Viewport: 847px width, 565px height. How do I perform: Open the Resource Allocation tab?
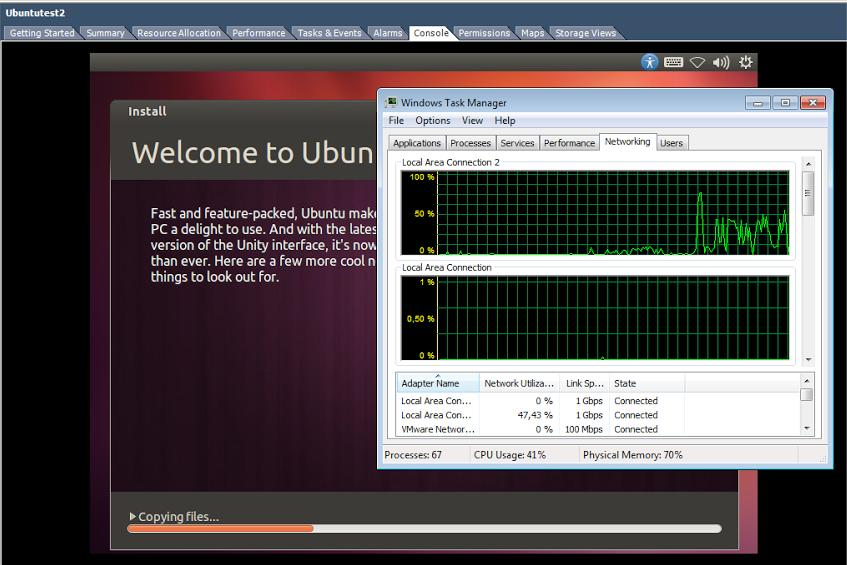coord(179,33)
